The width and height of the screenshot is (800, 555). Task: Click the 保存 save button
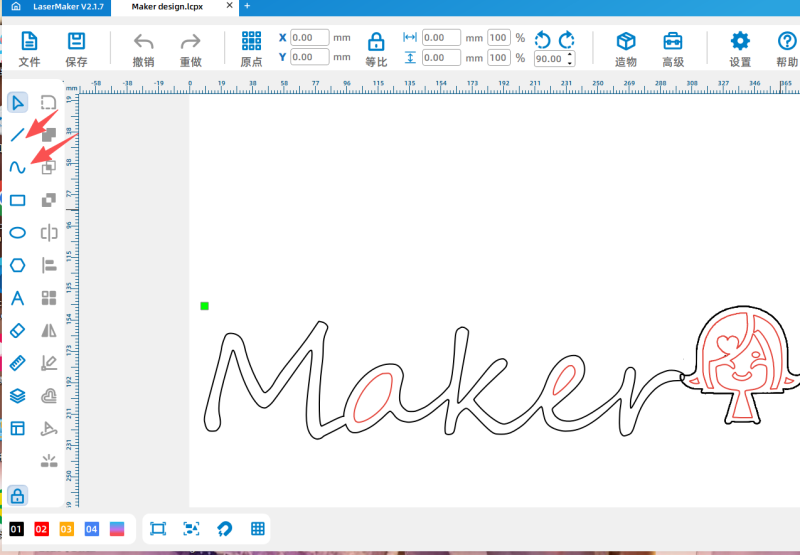click(x=76, y=48)
